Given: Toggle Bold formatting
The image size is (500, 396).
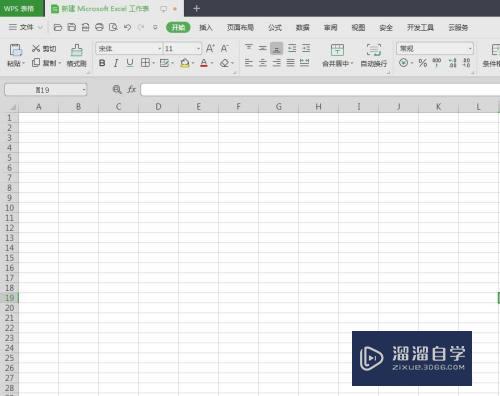Looking at the screenshot, I should click(x=102, y=63).
